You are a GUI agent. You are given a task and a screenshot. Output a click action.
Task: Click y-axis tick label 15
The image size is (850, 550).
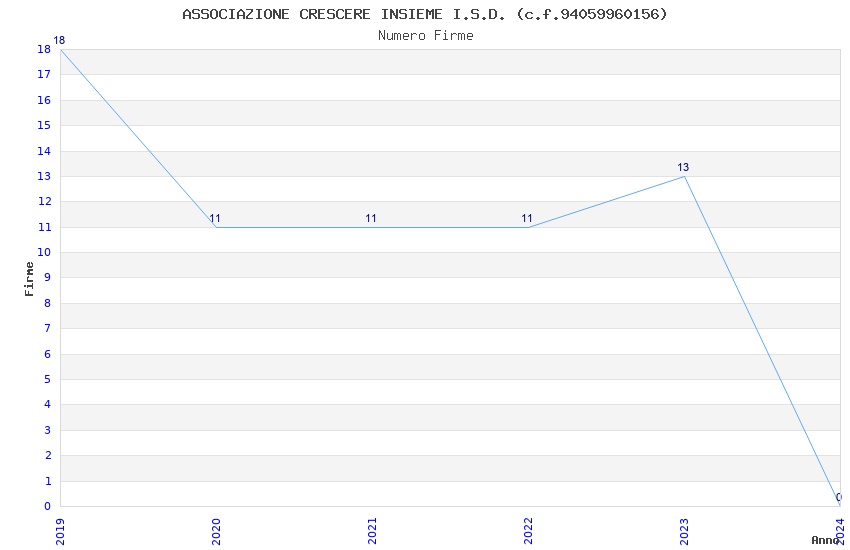44,125
